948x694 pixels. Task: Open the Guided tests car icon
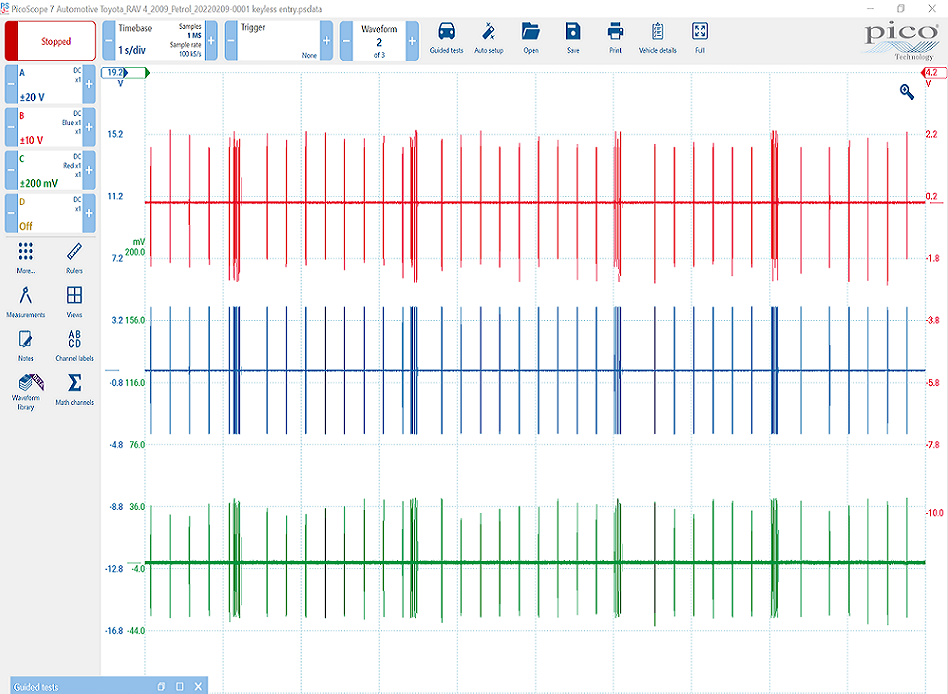click(x=446, y=37)
